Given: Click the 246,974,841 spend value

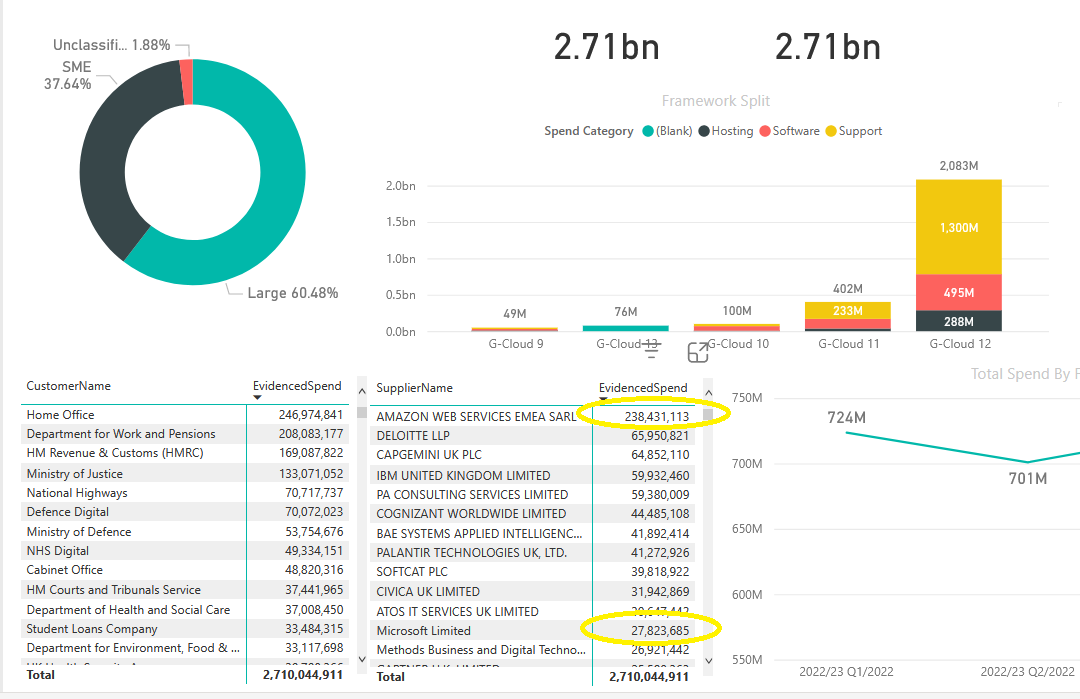Looking at the screenshot, I should [x=311, y=415].
